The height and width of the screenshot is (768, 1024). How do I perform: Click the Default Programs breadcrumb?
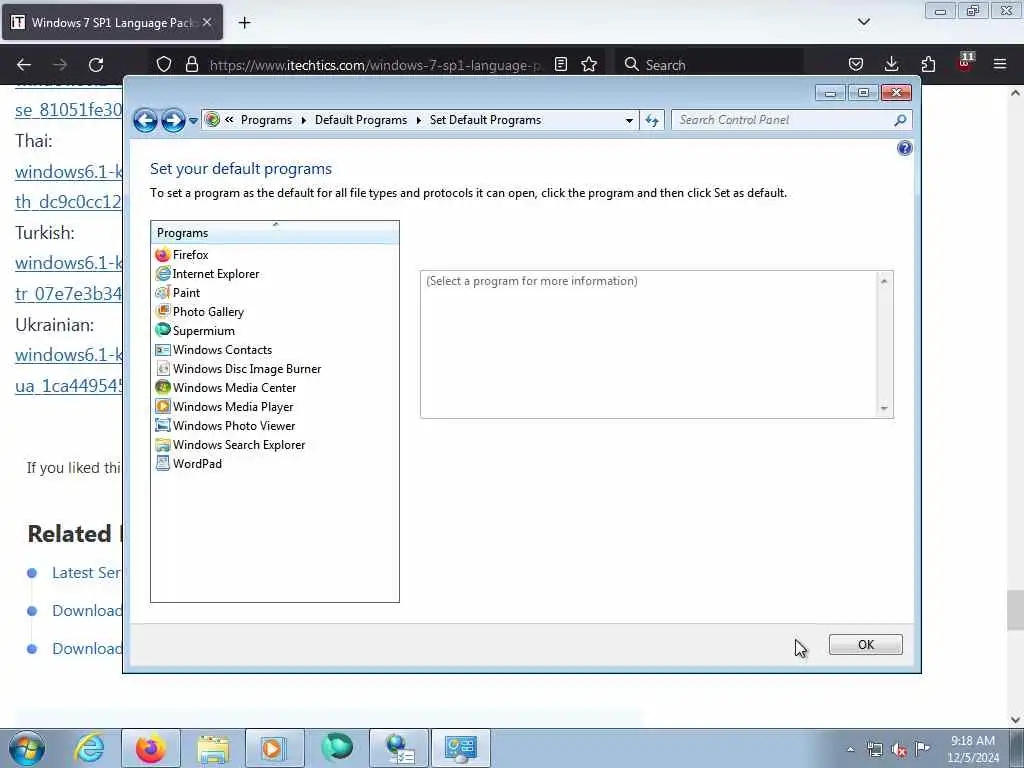pos(360,120)
